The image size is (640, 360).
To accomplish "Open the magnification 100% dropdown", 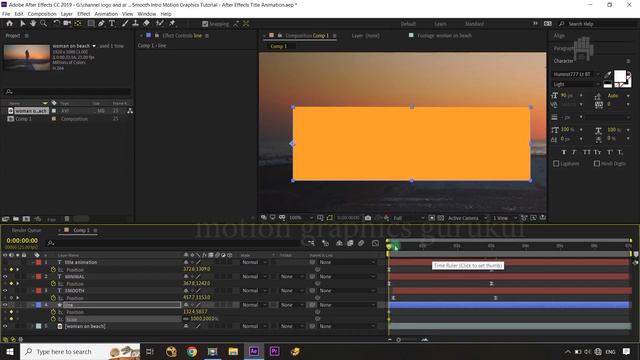I will coord(301,218).
